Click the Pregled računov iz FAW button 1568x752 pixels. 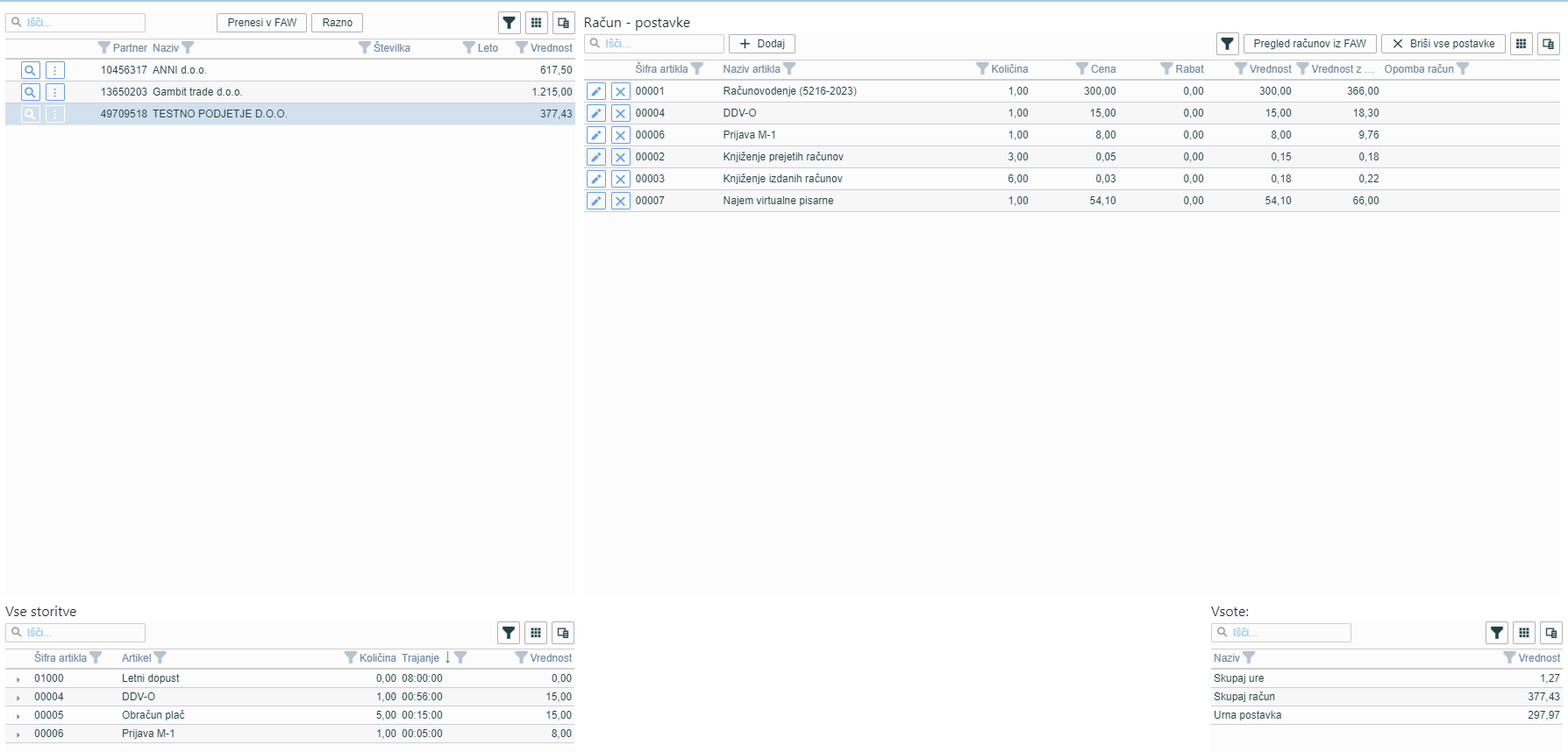click(x=1310, y=44)
